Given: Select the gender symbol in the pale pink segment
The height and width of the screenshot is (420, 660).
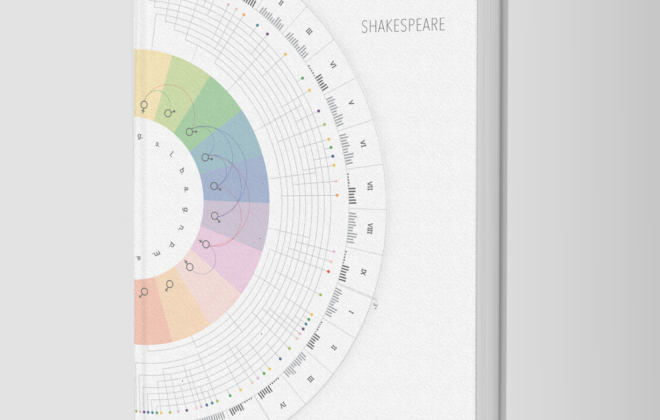Looking at the screenshot, I should tap(189, 266).
